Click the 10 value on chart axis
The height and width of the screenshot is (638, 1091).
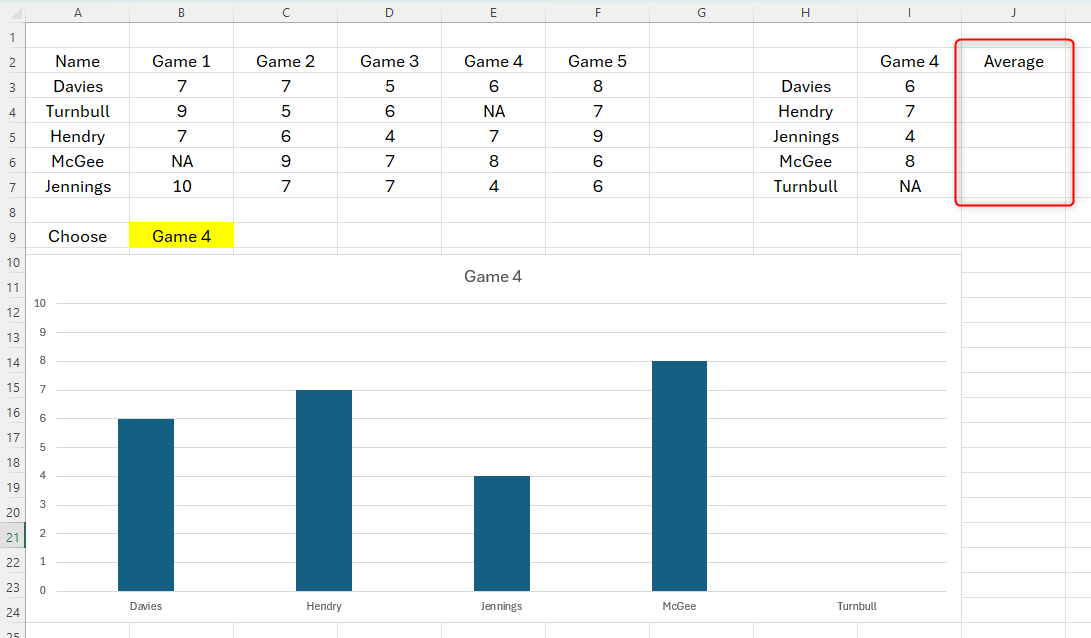[40, 303]
